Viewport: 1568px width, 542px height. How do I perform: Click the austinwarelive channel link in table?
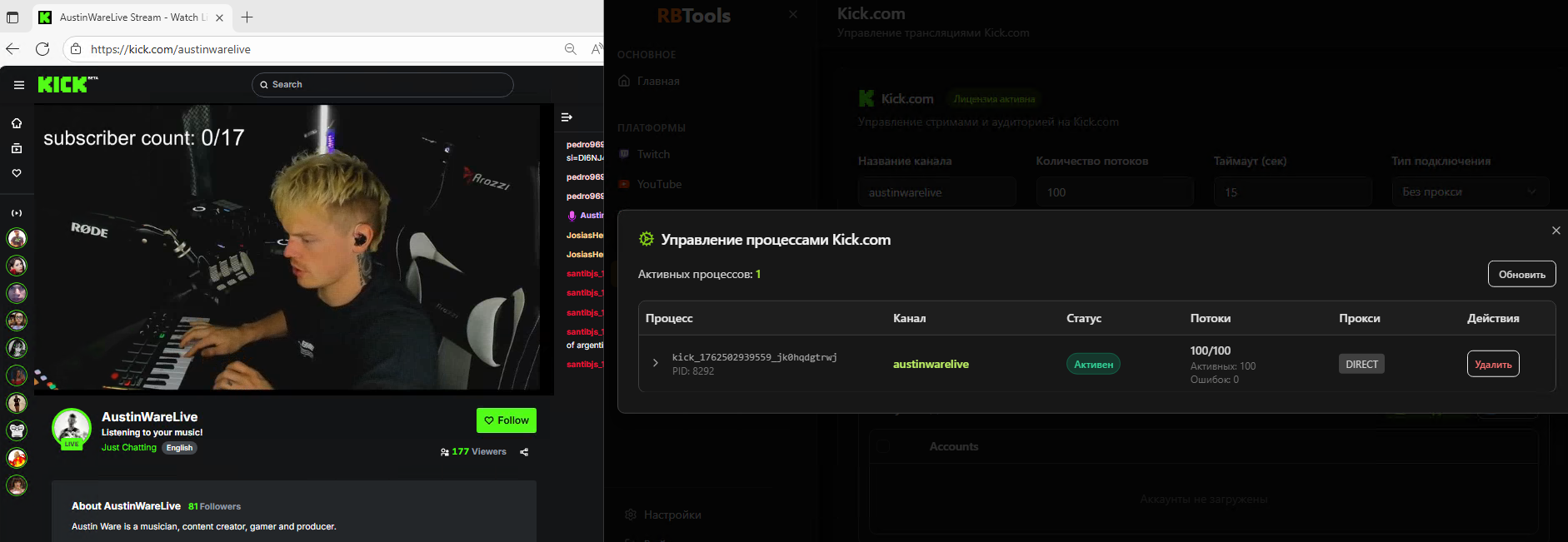(931, 364)
